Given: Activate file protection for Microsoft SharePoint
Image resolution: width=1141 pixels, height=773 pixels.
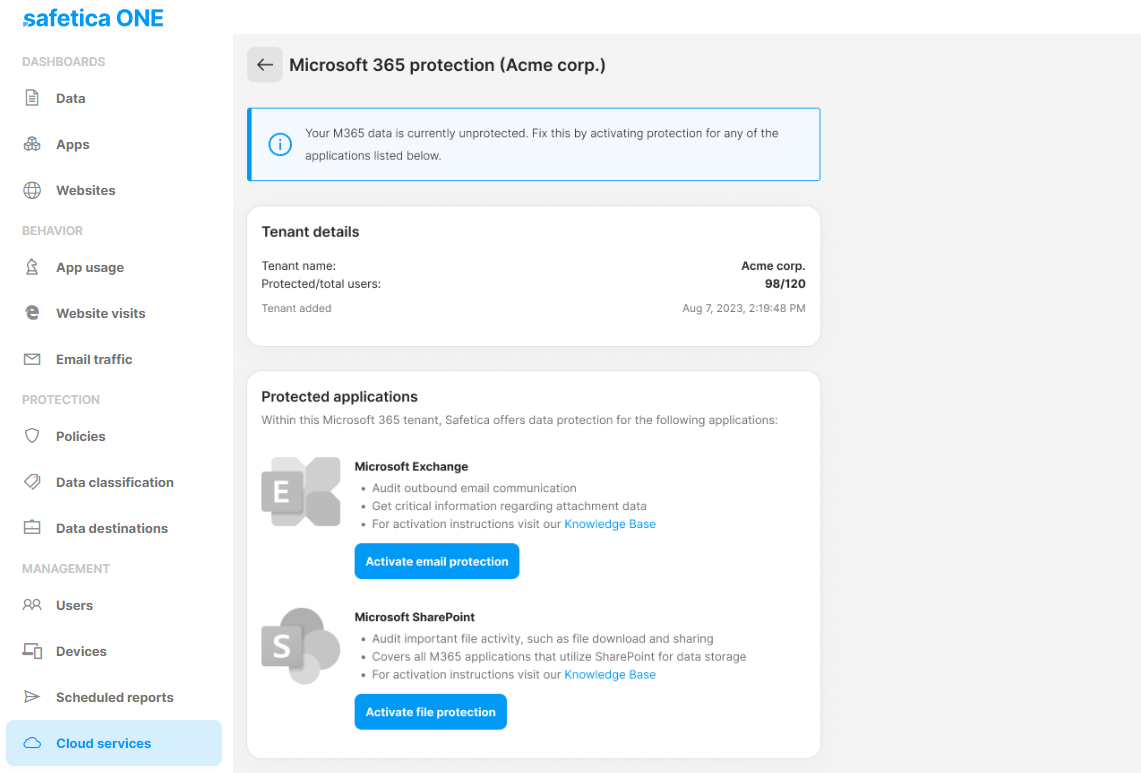Looking at the screenshot, I should coord(430,711).
